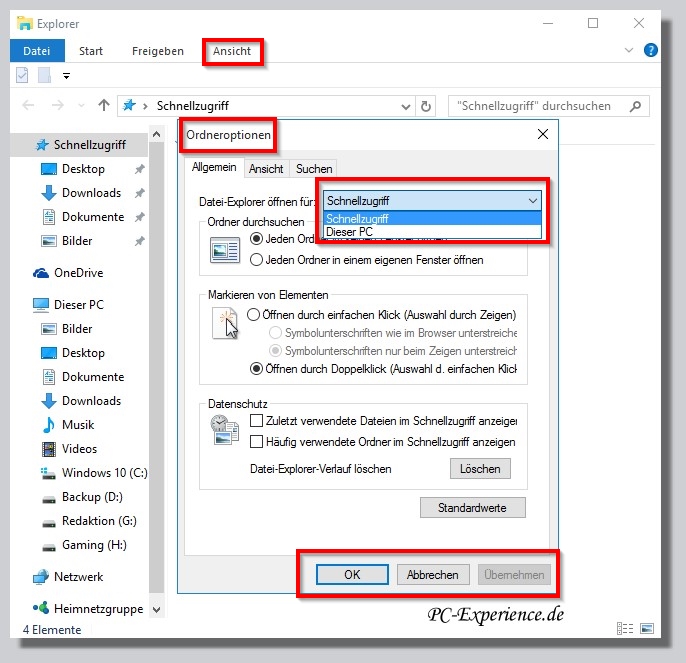Enable 'Zuletzt verwendete Dateien' checkbox

click(x=257, y=422)
